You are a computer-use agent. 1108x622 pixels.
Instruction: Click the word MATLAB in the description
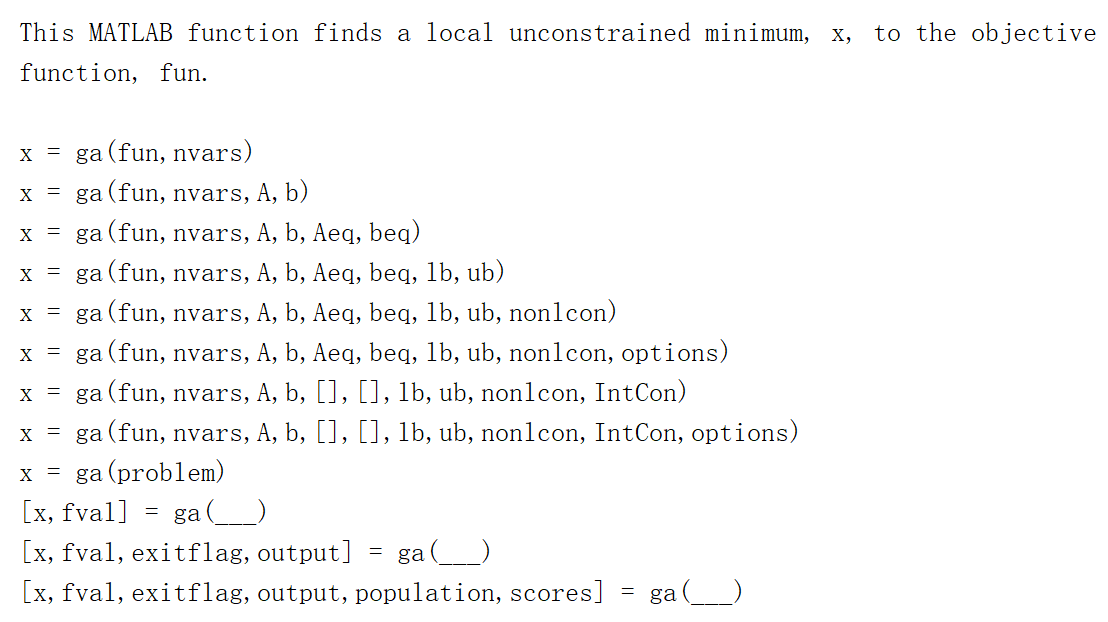(x=131, y=33)
